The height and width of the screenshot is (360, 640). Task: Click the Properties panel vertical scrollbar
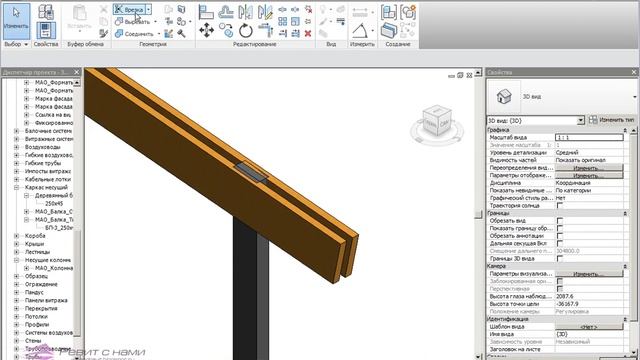pyautogui.click(x=633, y=227)
